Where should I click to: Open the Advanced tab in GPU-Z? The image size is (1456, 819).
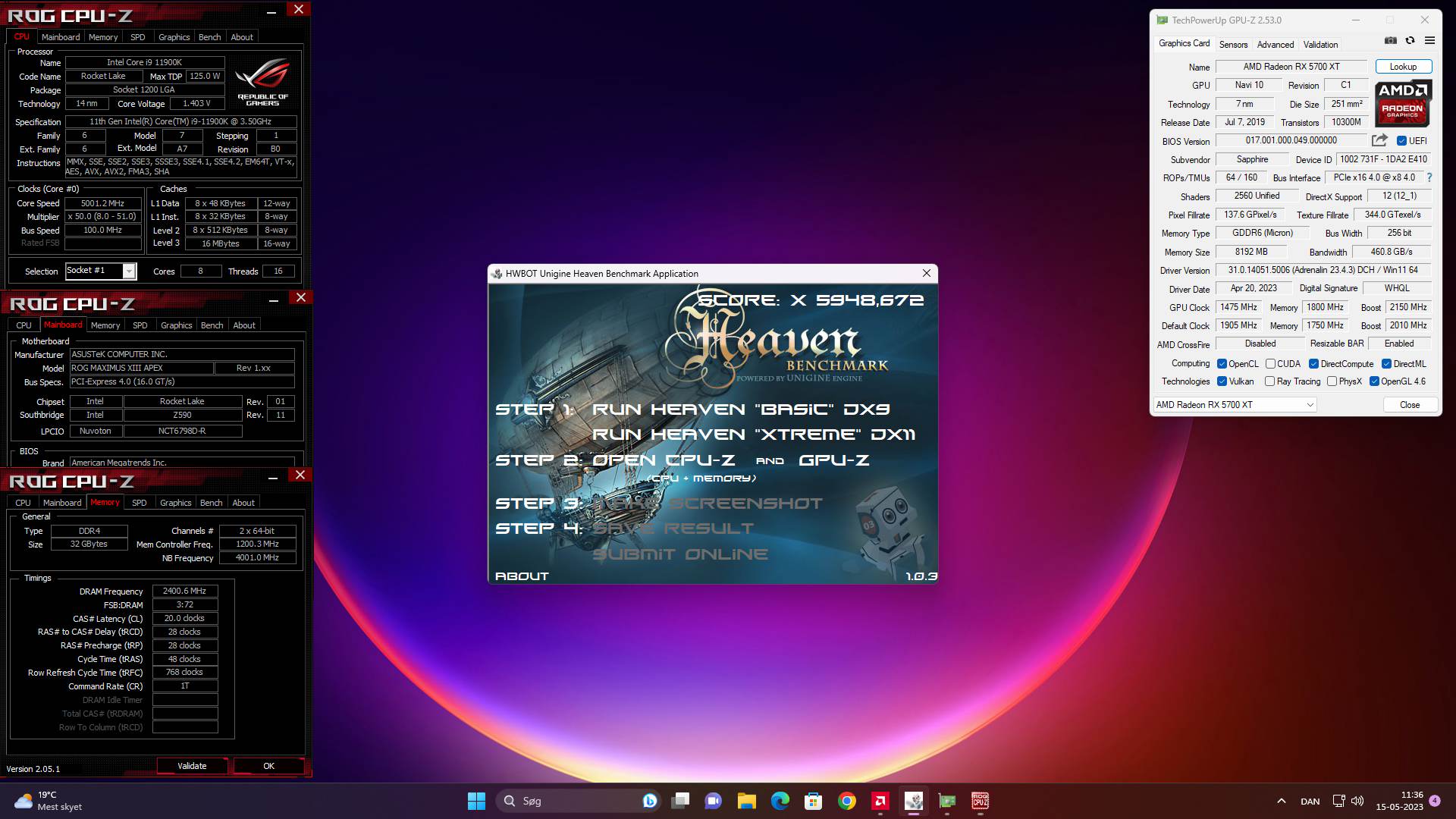point(1276,45)
